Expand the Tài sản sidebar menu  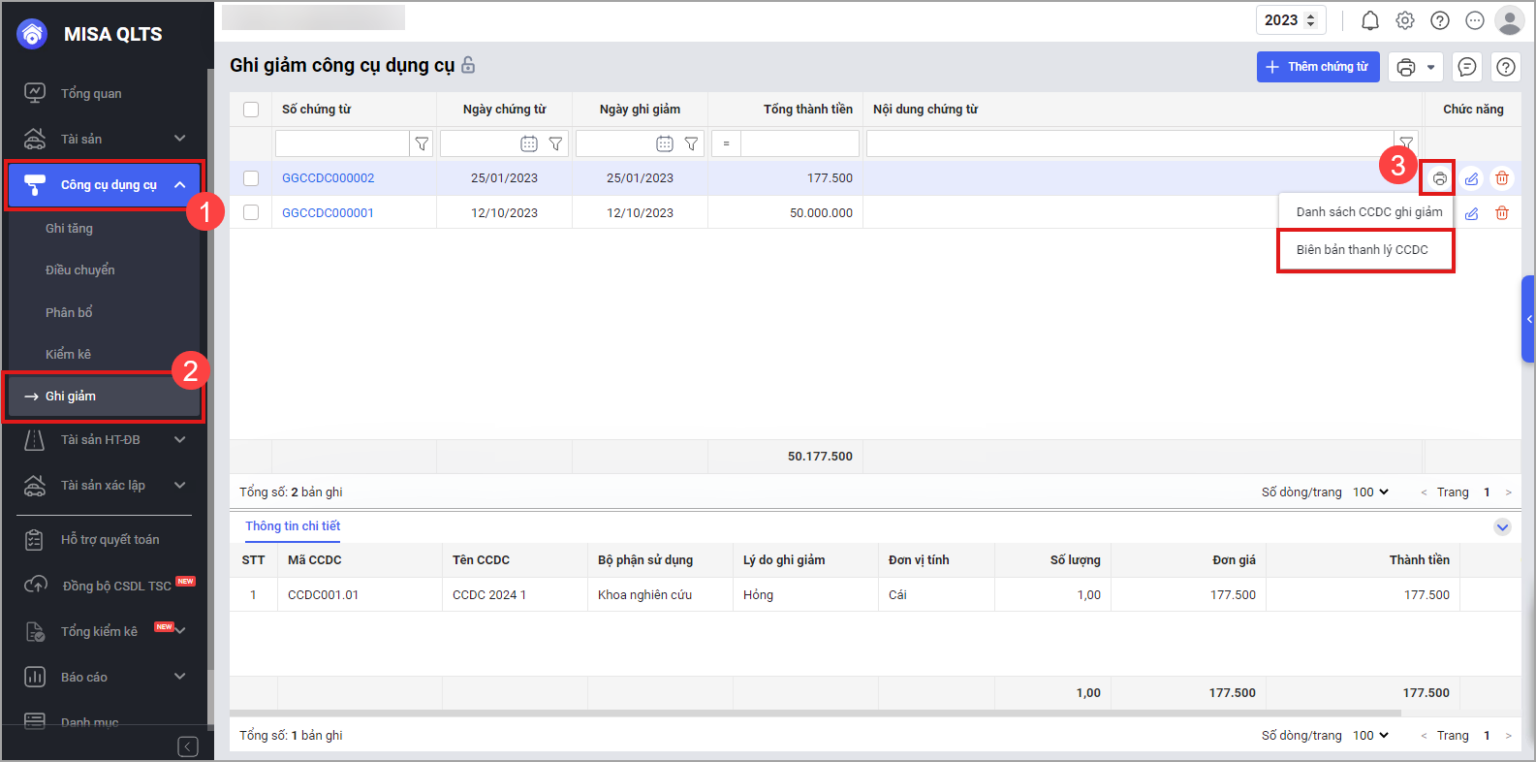pos(180,138)
